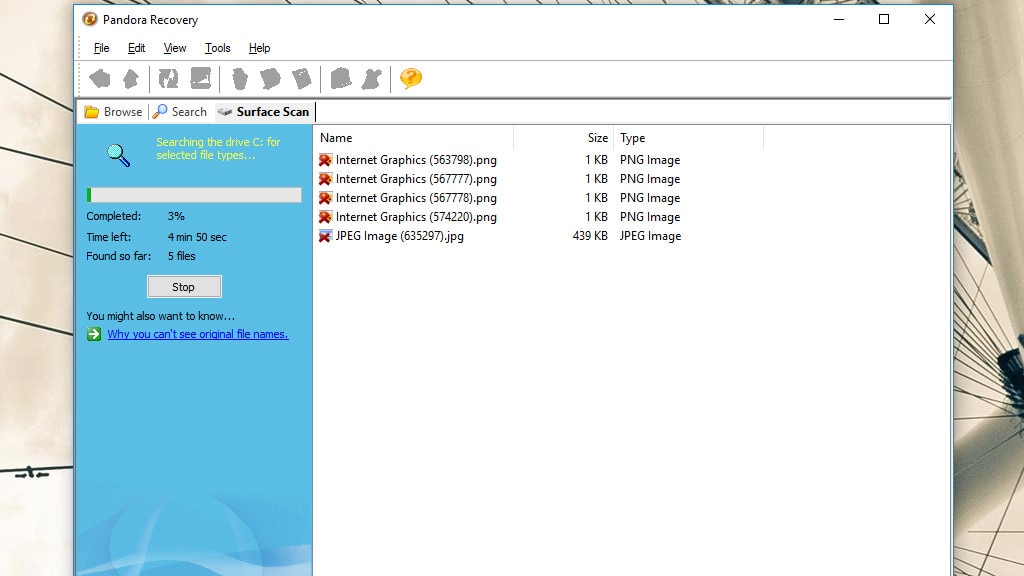Click the PNG Image type of Internet Graphics (574220).png
The image size is (1024, 576).
(x=650, y=217)
